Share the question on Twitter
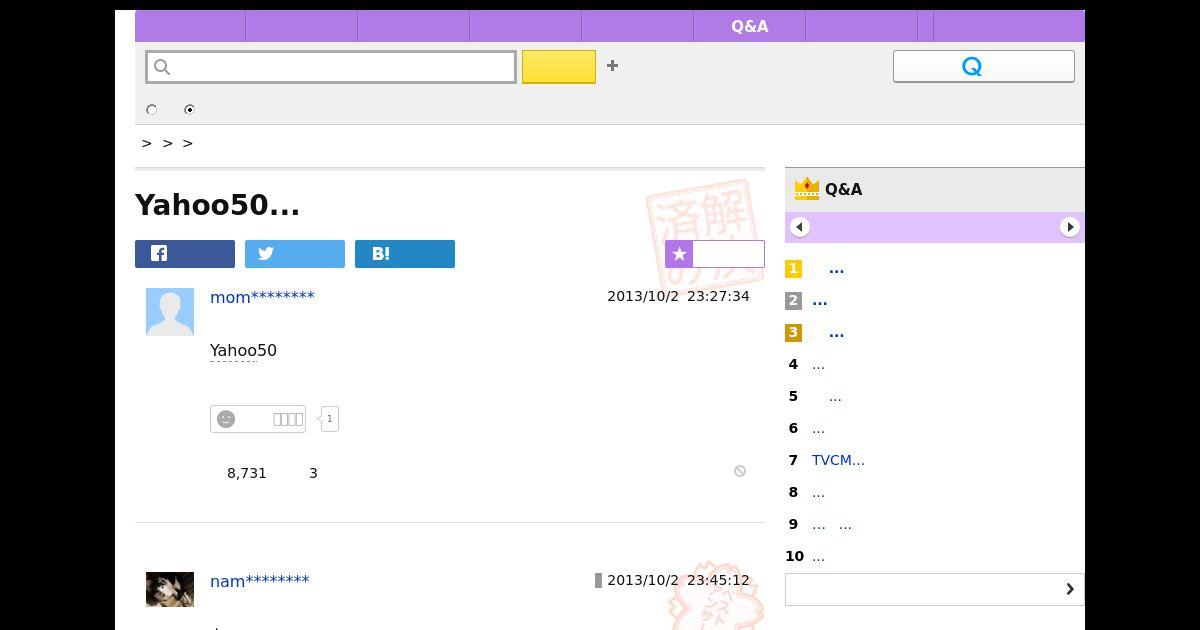This screenshot has width=1200, height=630. click(x=295, y=254)
